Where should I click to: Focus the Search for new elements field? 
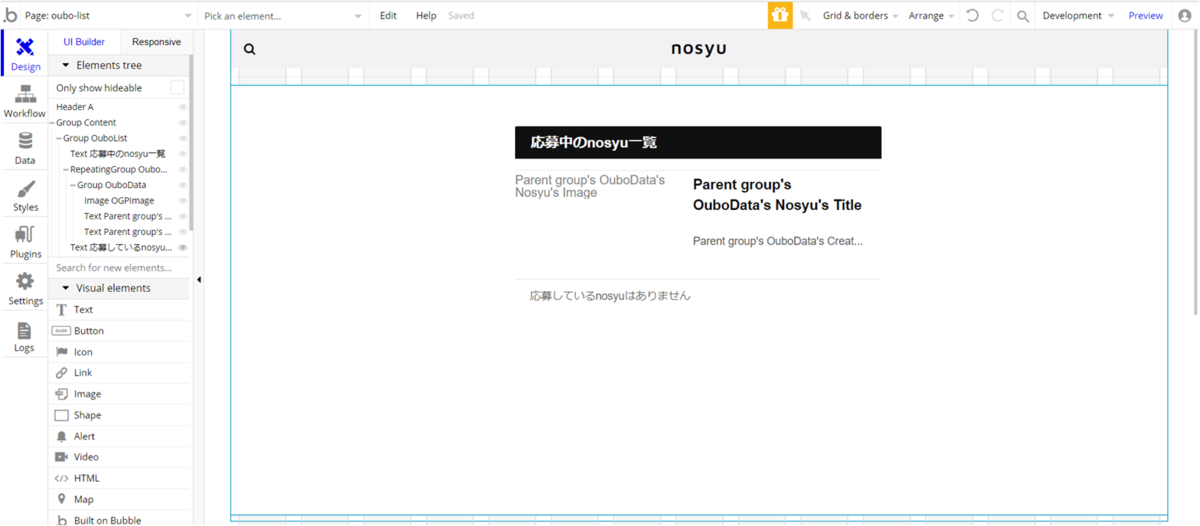point(119,268)
